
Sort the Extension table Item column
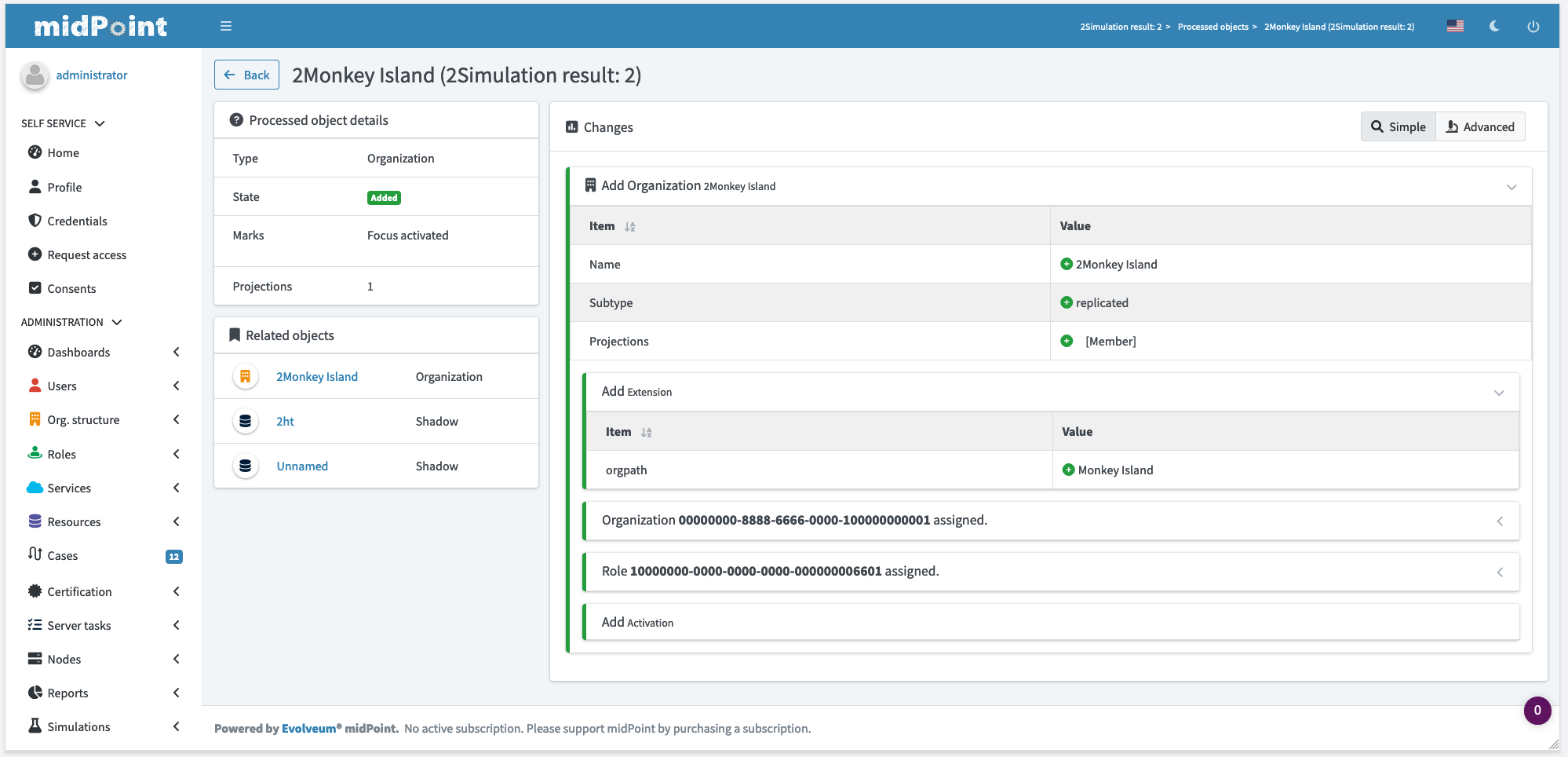tap(646, 432)
